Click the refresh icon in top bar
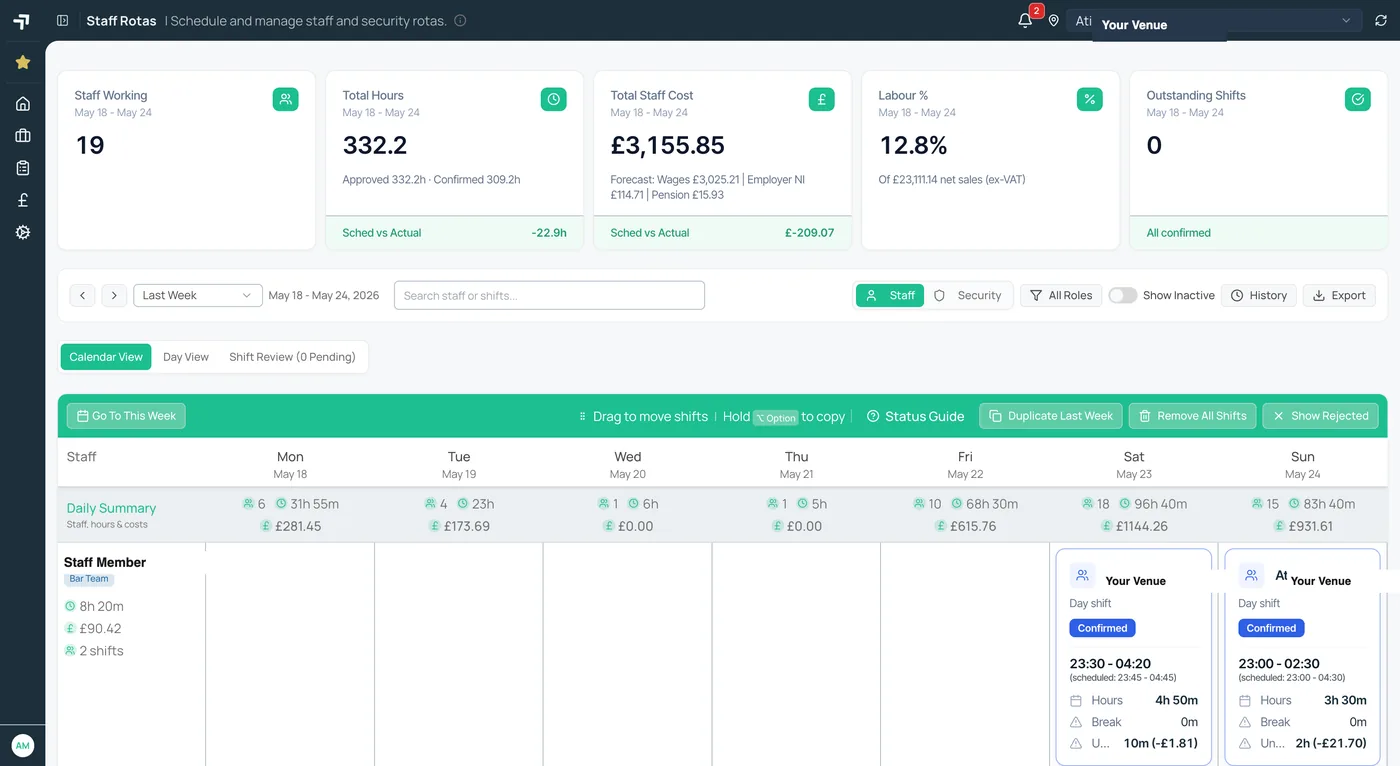This screenshot has width=1400, height=766. (x=1381, y=20)
